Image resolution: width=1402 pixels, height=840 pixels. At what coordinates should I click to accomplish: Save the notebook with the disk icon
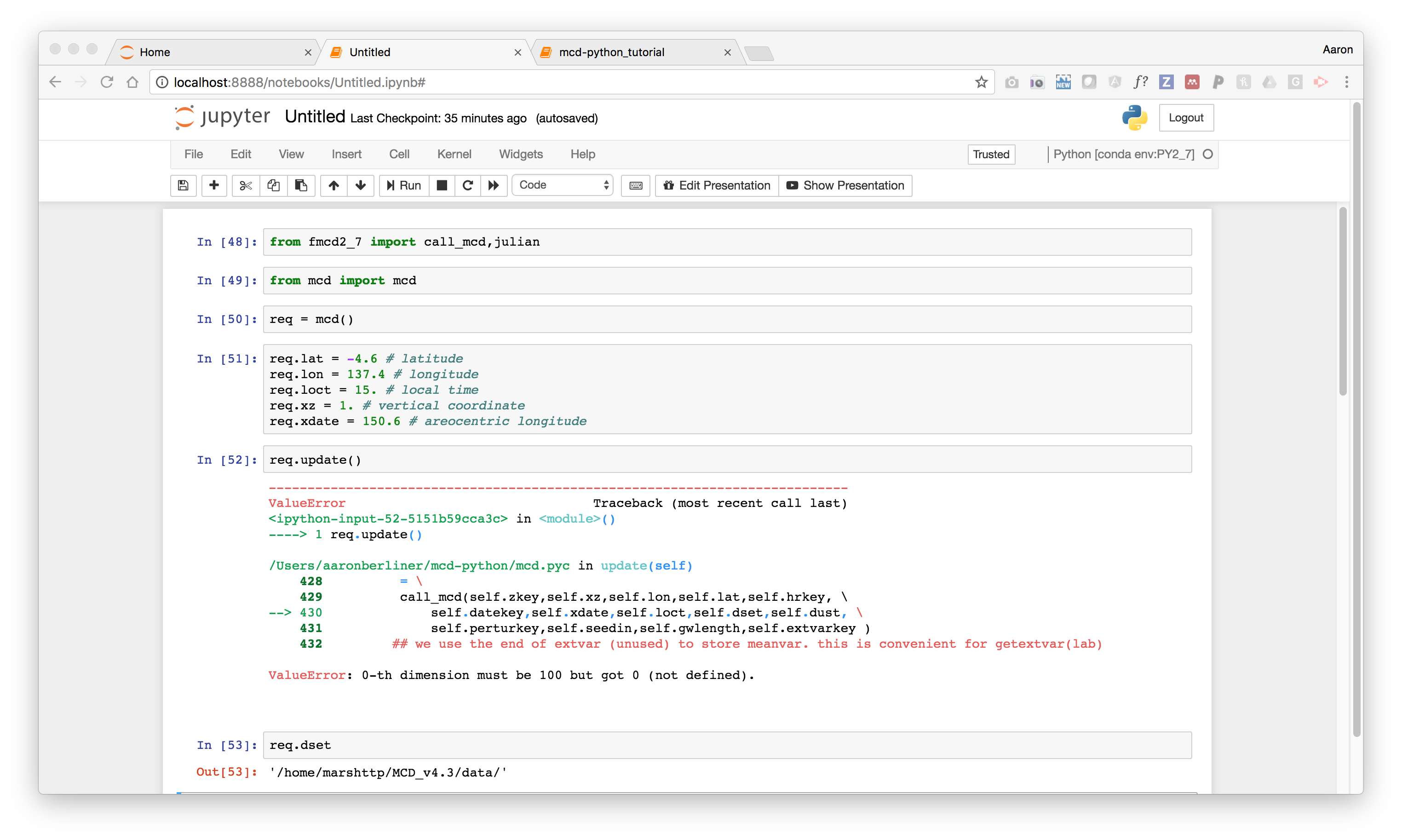[183, 185]
